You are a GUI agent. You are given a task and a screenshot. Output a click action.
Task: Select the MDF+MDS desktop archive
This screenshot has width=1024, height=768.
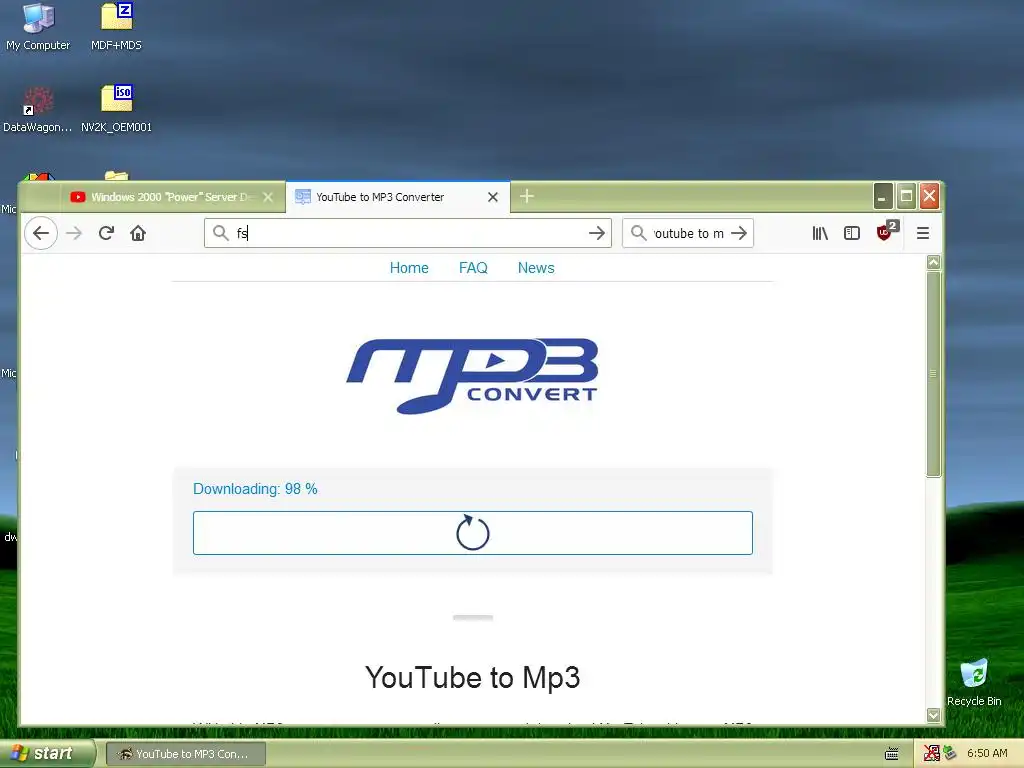(x=116, y=27)
